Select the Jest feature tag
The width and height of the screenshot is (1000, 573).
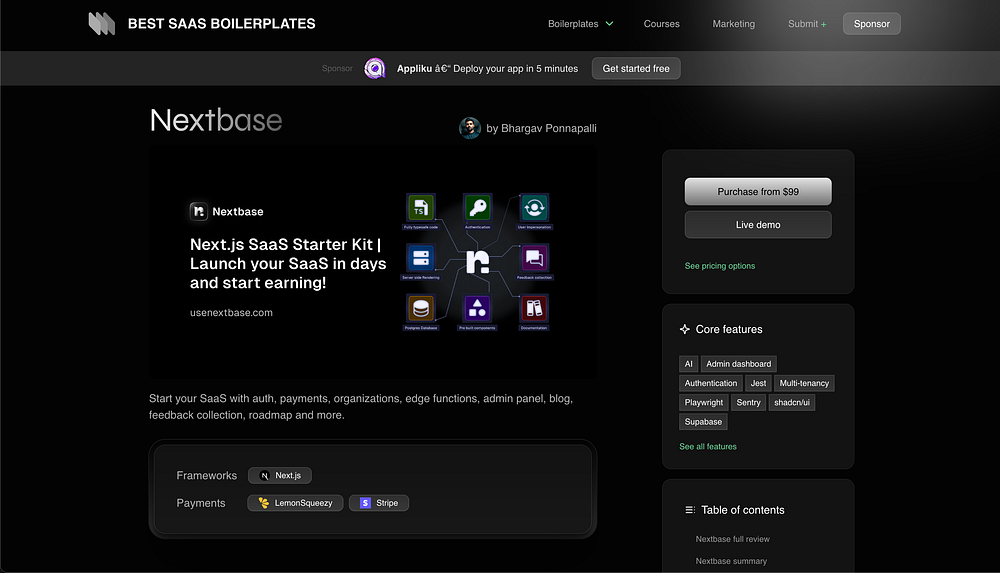point(758,383)
